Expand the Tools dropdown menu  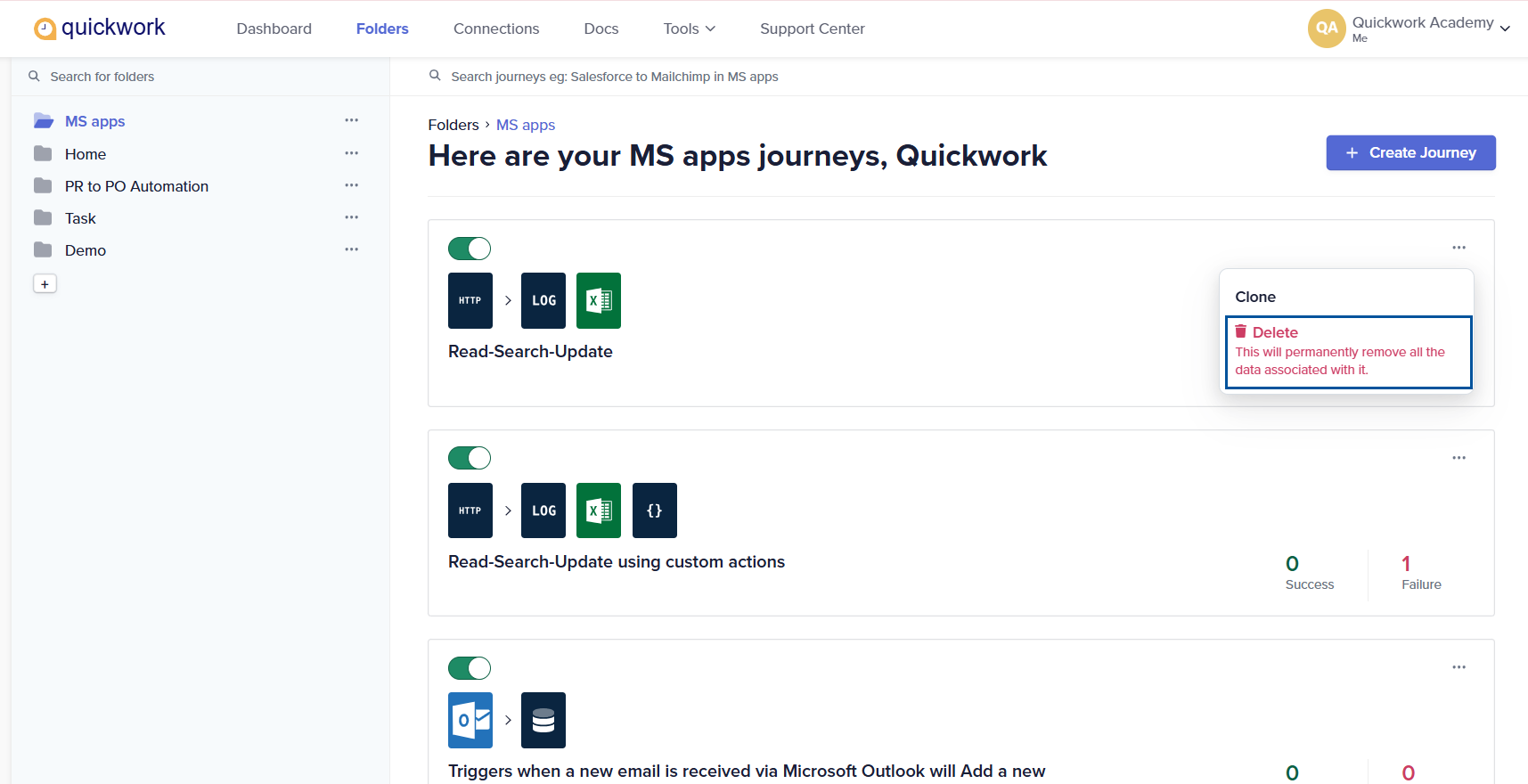(x=689, y=29)
